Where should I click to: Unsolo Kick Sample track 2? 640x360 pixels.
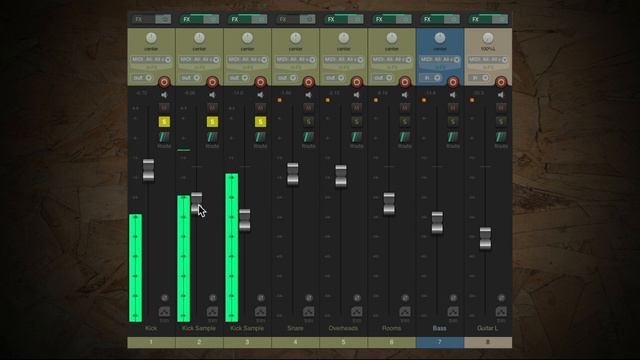coord(212,122)
